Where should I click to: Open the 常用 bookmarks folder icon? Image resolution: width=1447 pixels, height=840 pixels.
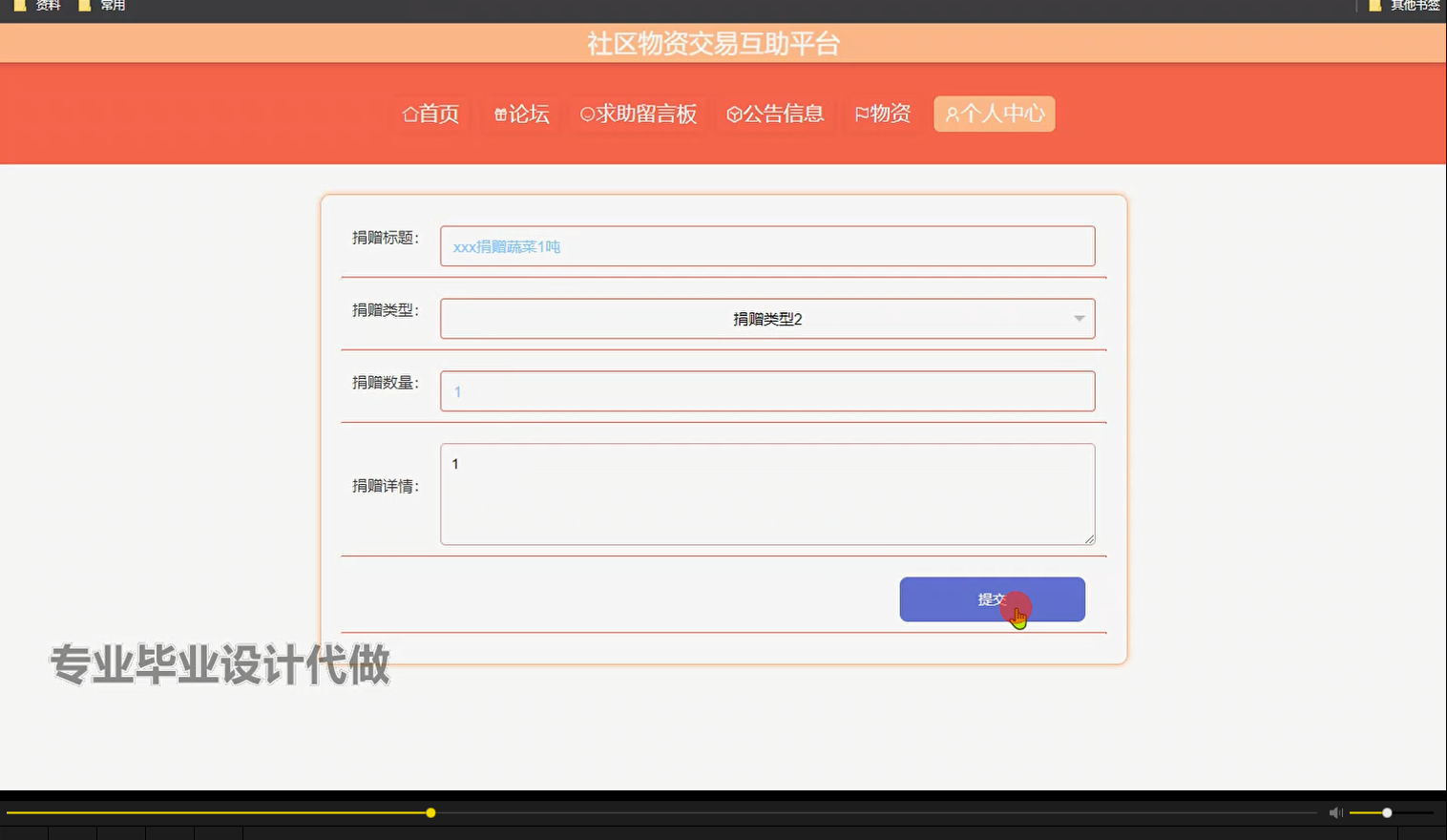coord(86,6)
